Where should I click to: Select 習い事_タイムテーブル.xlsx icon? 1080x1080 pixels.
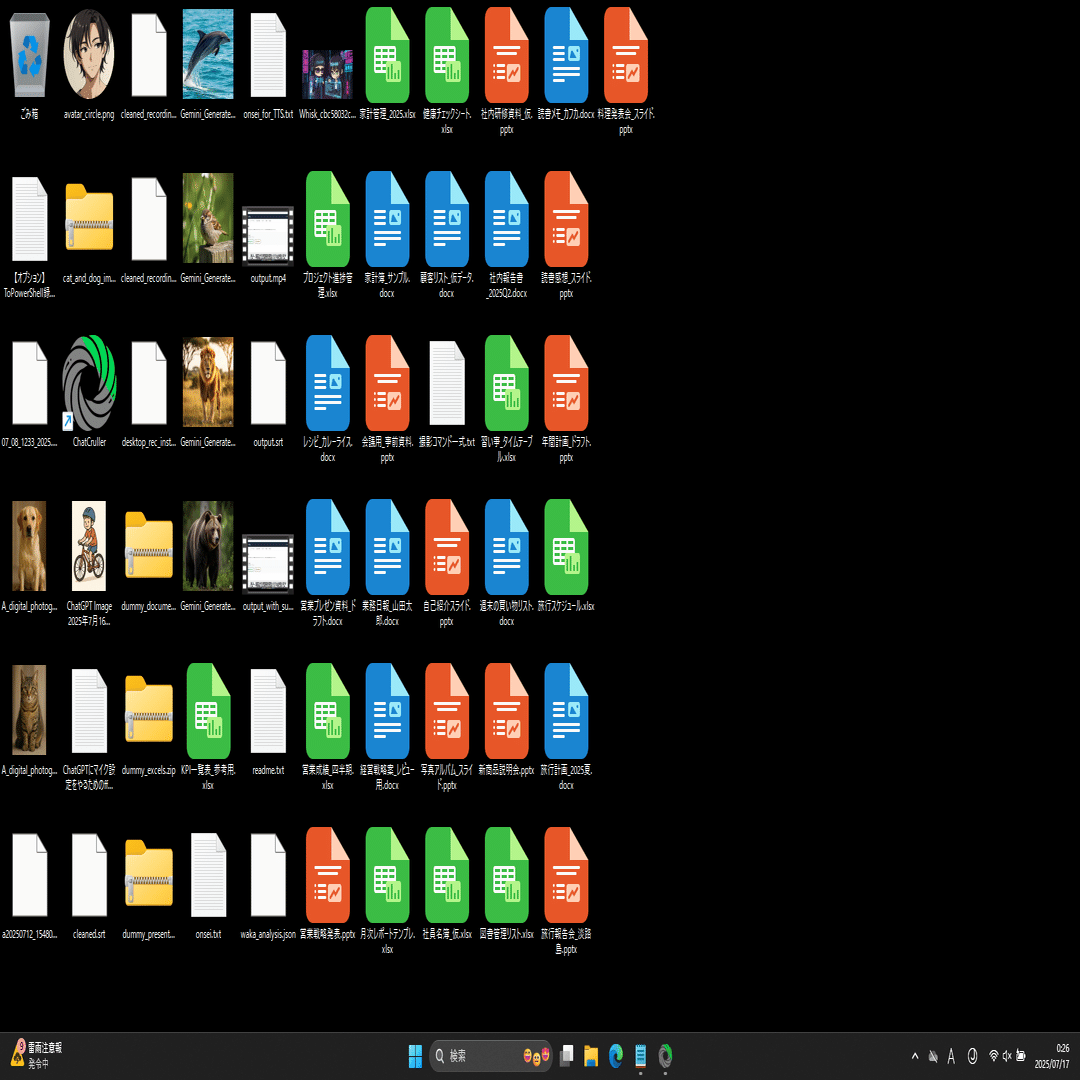click(506, 383)
